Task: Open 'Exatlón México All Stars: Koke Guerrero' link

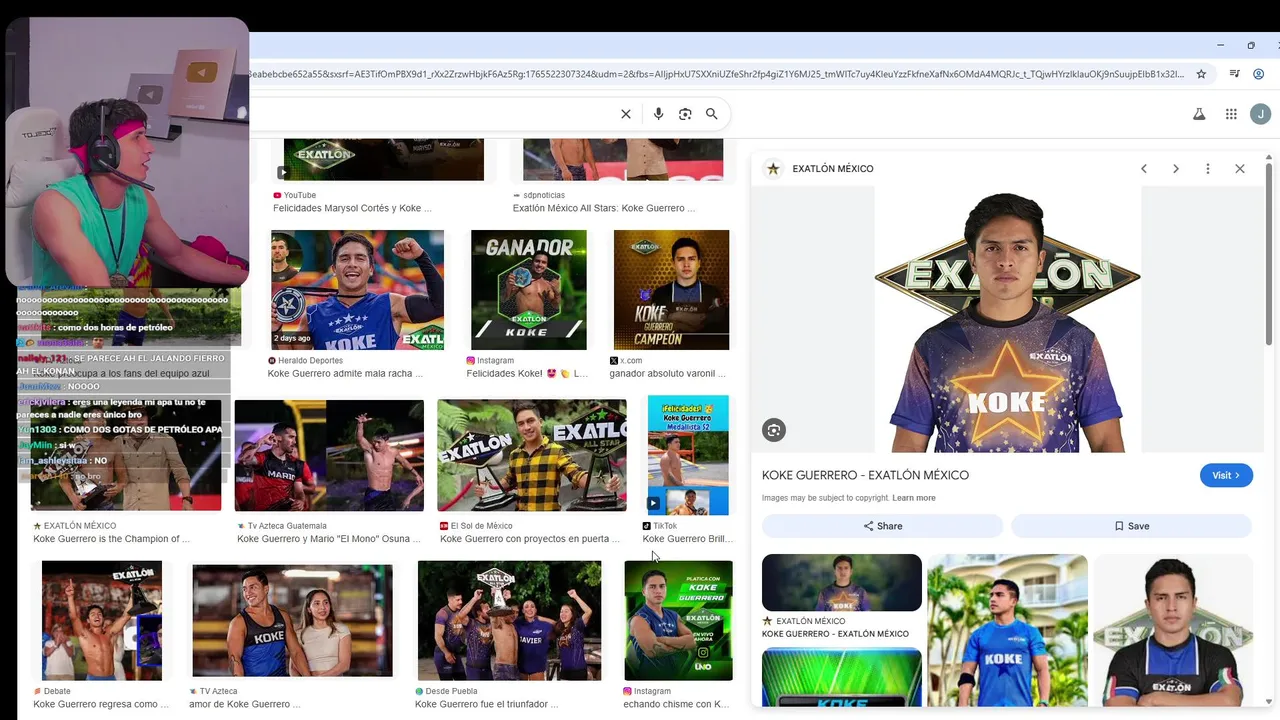Action: (x=603, y=208)
